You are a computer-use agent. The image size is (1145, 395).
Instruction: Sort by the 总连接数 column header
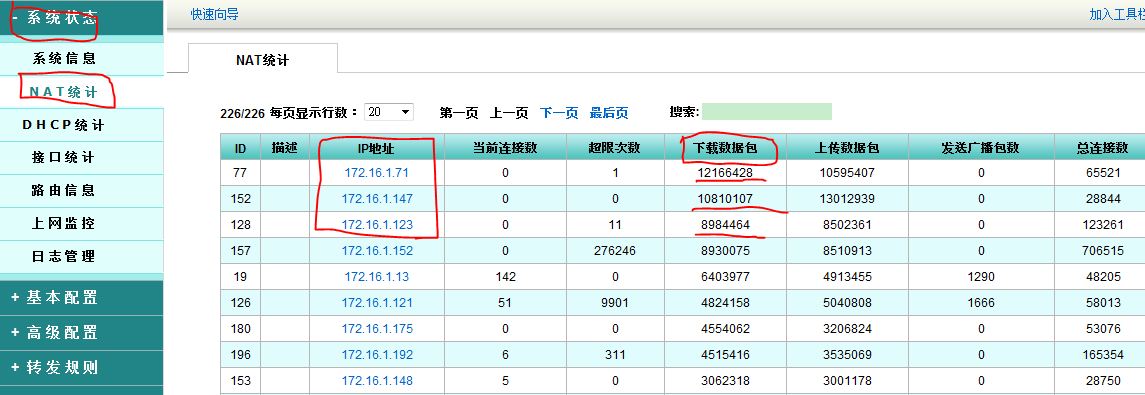tap(1103, 148)
